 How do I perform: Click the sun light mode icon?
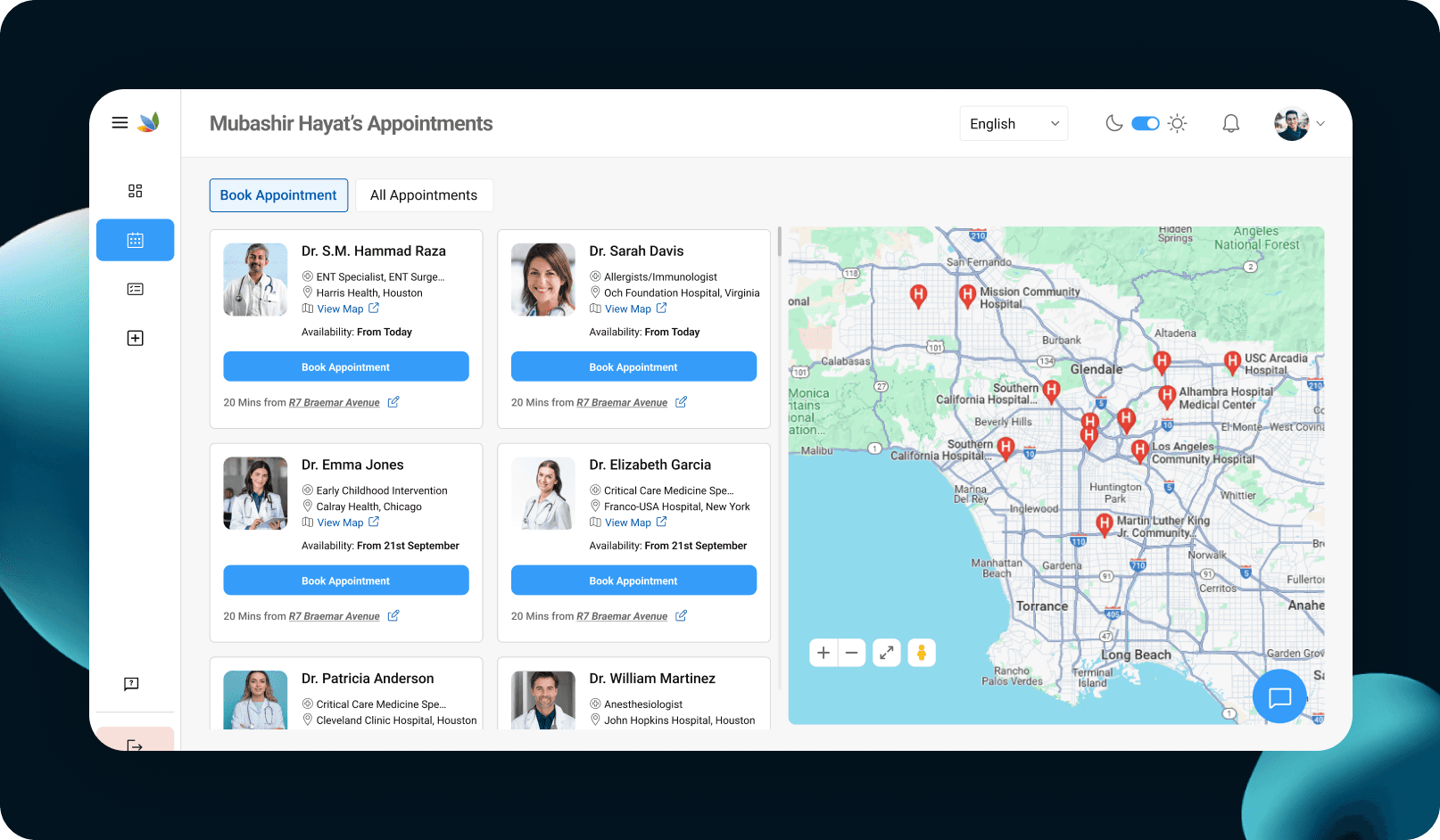[1178, 123]
